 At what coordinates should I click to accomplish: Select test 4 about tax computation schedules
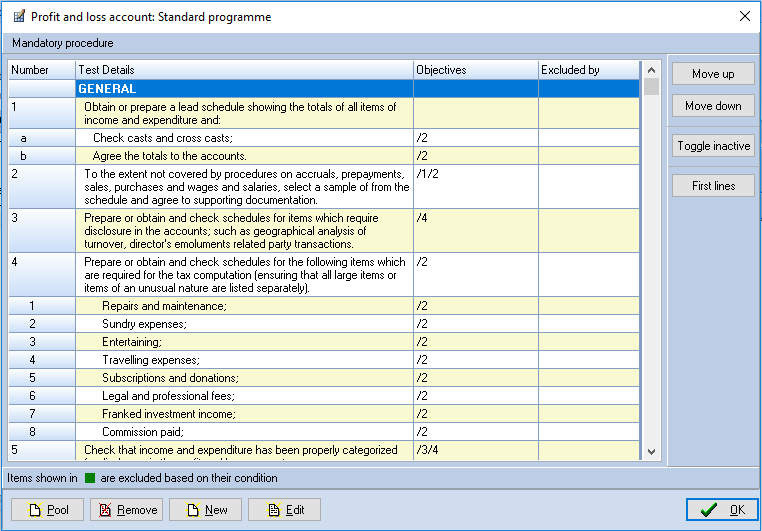[x=324, y=275]
